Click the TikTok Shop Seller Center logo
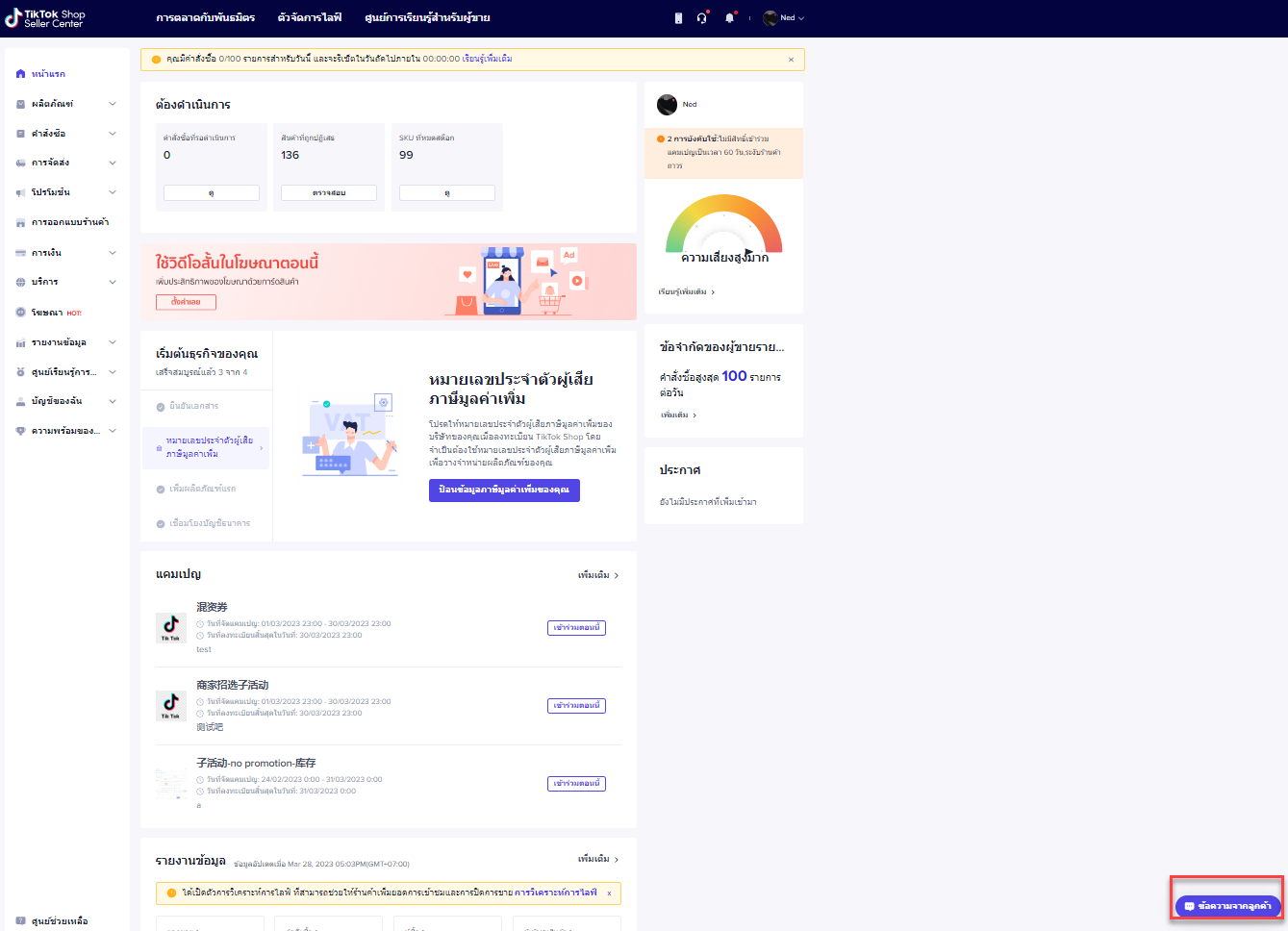The width and height of the screenshot is (1288, 931). tap(45, 18)
